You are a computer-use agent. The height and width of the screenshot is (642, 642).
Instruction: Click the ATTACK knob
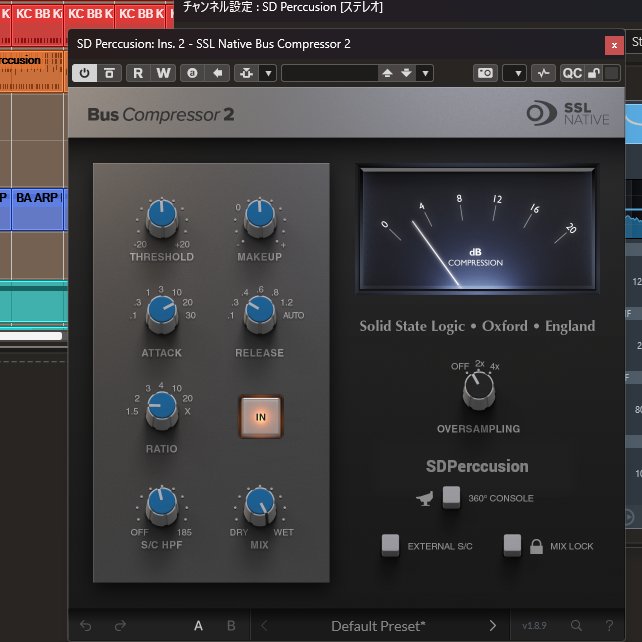162,313
